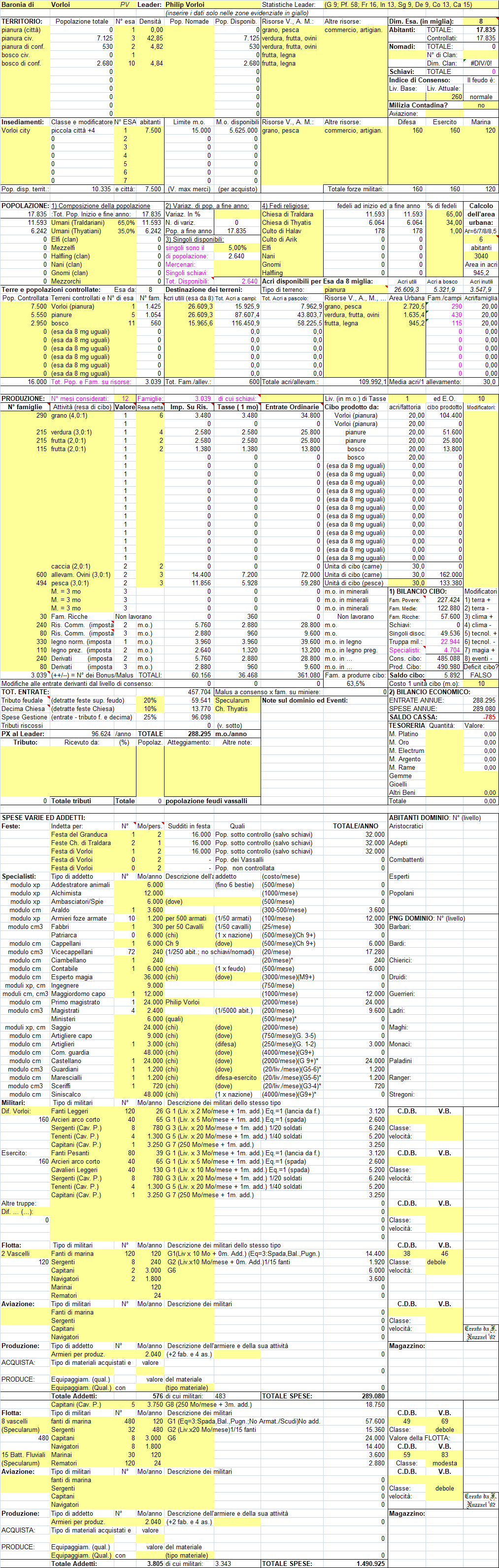Click the 'Indice di Consenso:' label
The image size is (499, 1568).
click(420, 80)
